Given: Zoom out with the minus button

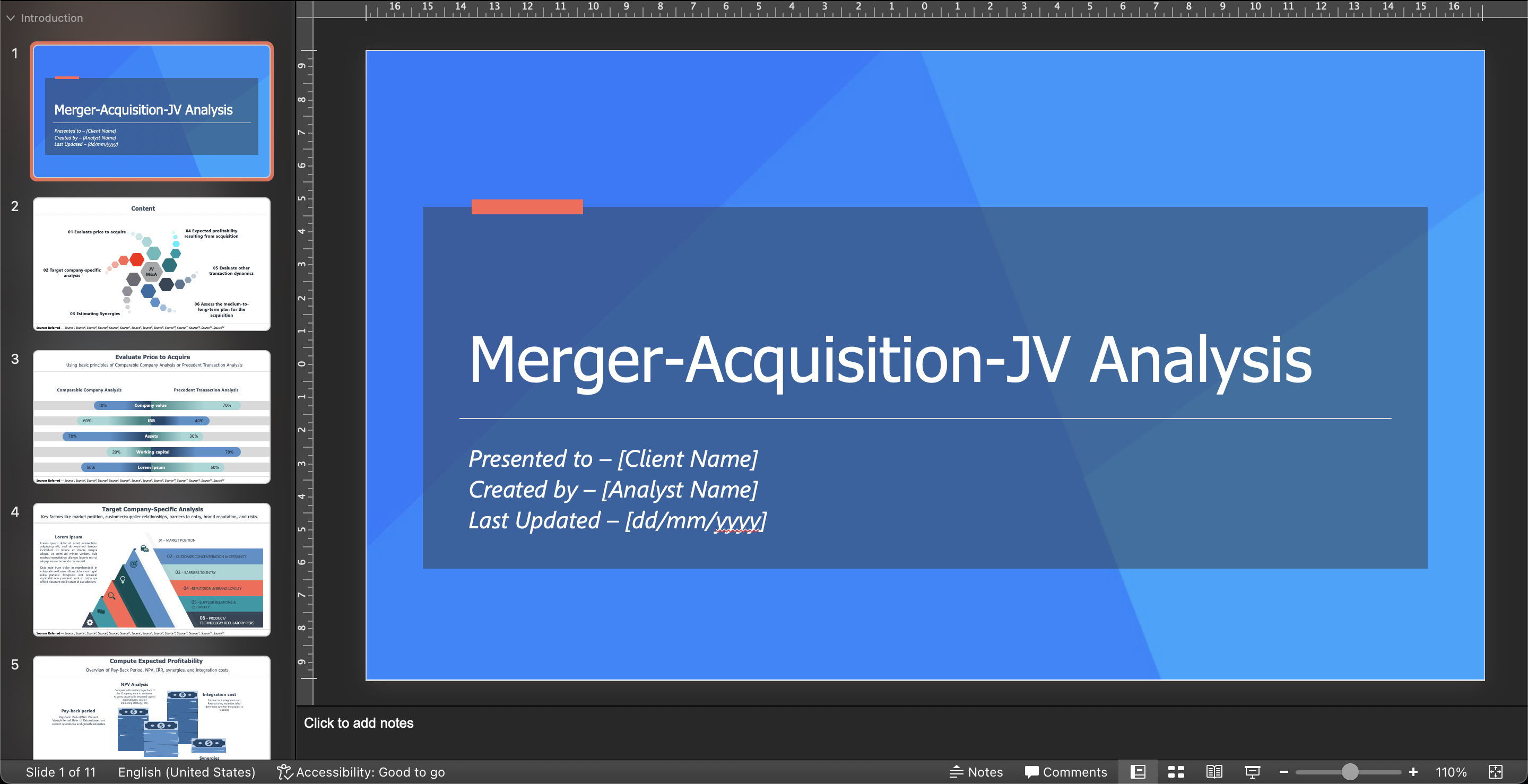Looking at the screenshot, I should coord(1283,772).
